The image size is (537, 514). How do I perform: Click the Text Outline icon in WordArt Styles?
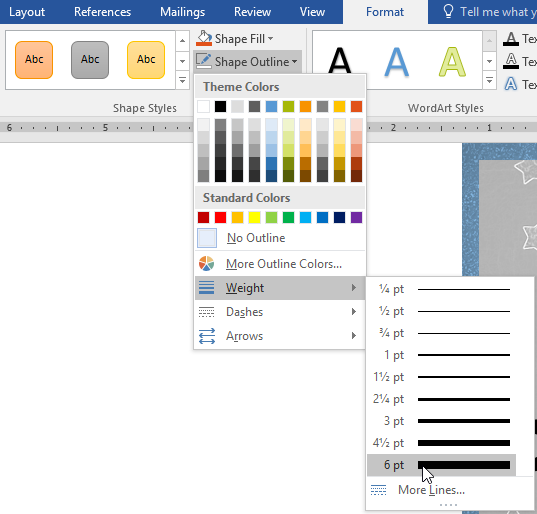tap(511, 61)
